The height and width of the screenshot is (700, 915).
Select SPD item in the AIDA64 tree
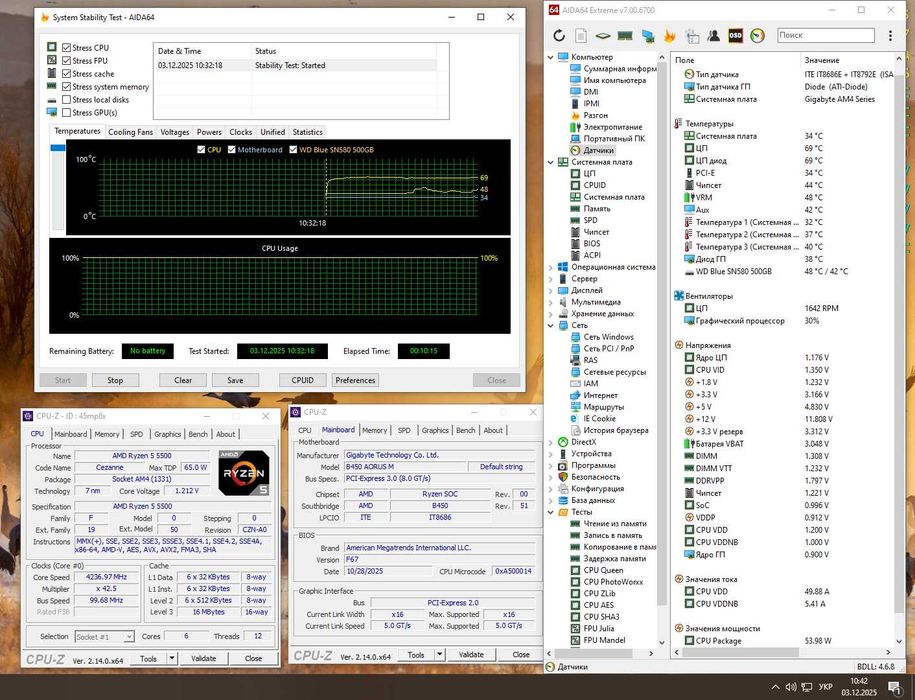590,220
